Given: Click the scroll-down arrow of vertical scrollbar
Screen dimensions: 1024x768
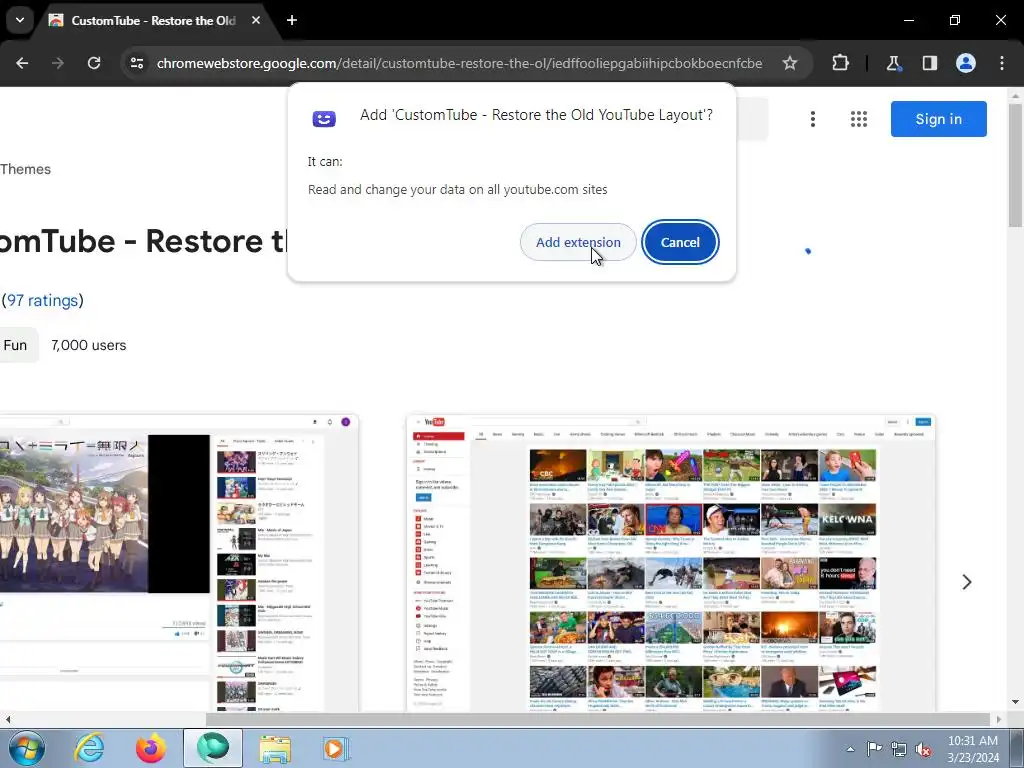Looking at the screenshot, I should click(1016, 702).
